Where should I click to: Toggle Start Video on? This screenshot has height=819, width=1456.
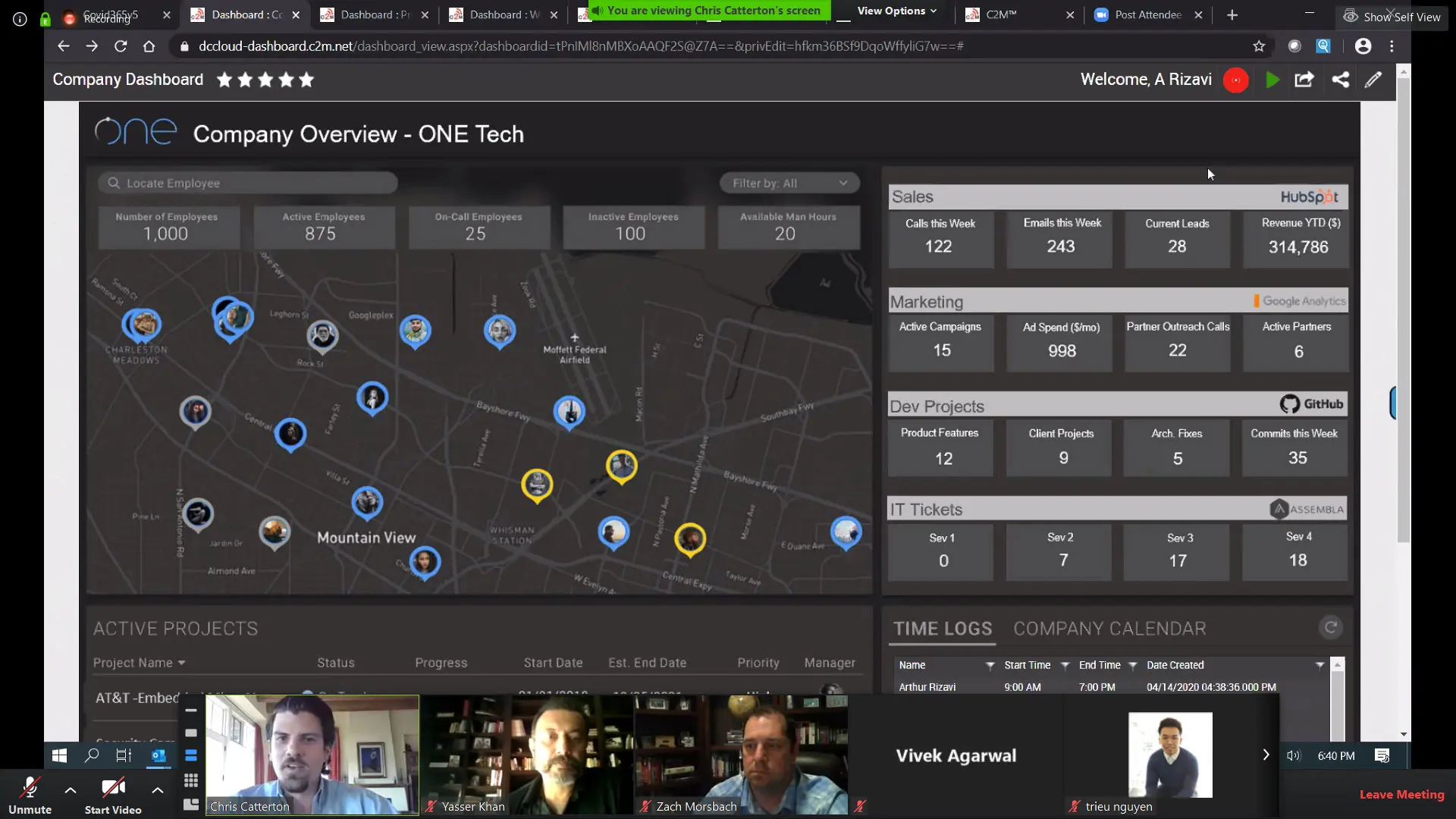click(113, 794)
